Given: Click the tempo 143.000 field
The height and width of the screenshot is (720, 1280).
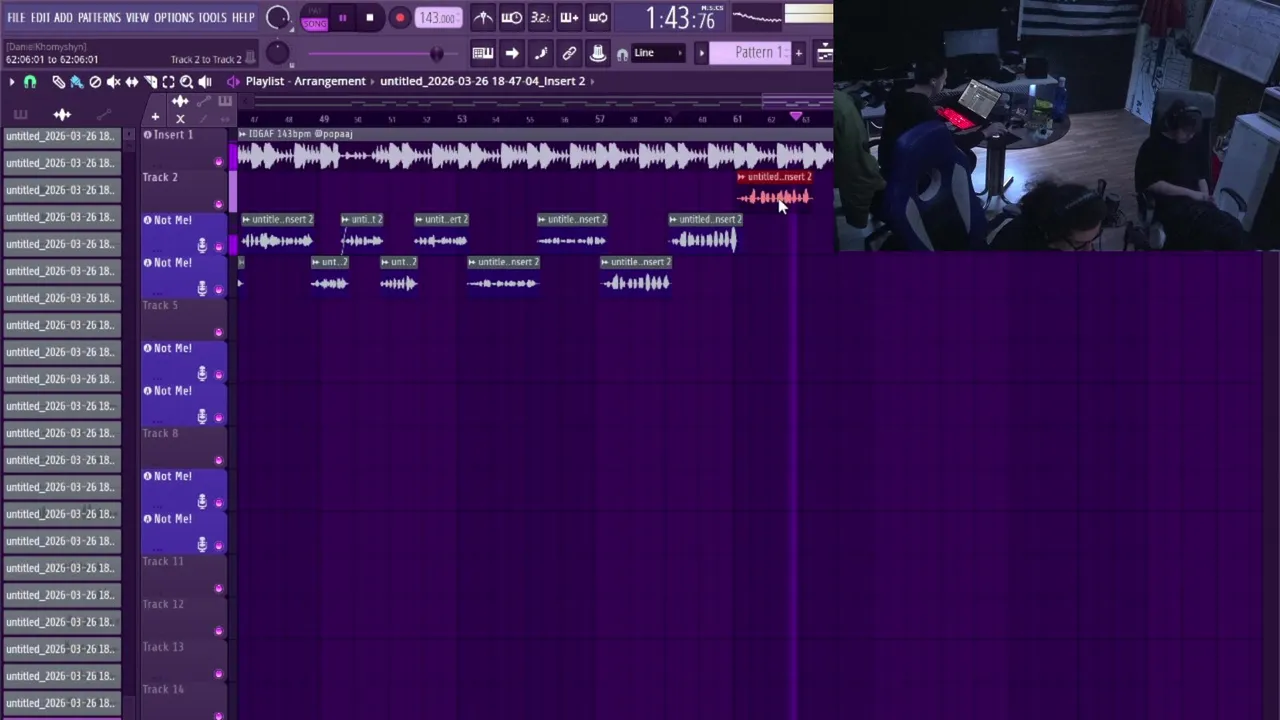Looking at the screenshot, I should click(438, 18).
